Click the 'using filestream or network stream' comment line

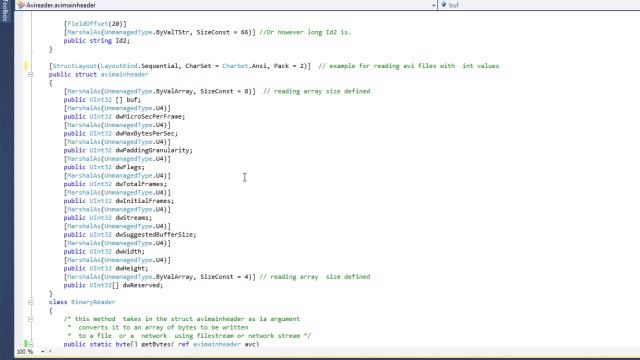[189, 336]
